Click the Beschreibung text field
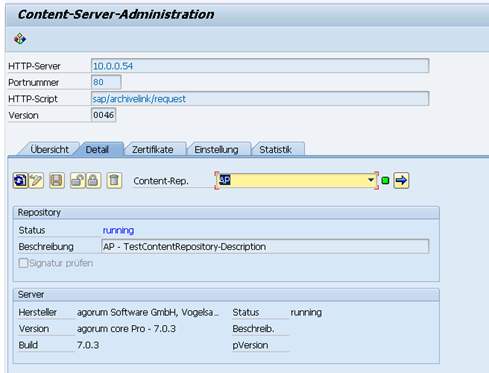Viewport: 489px width, 373px height. click(x=265, y=247)
